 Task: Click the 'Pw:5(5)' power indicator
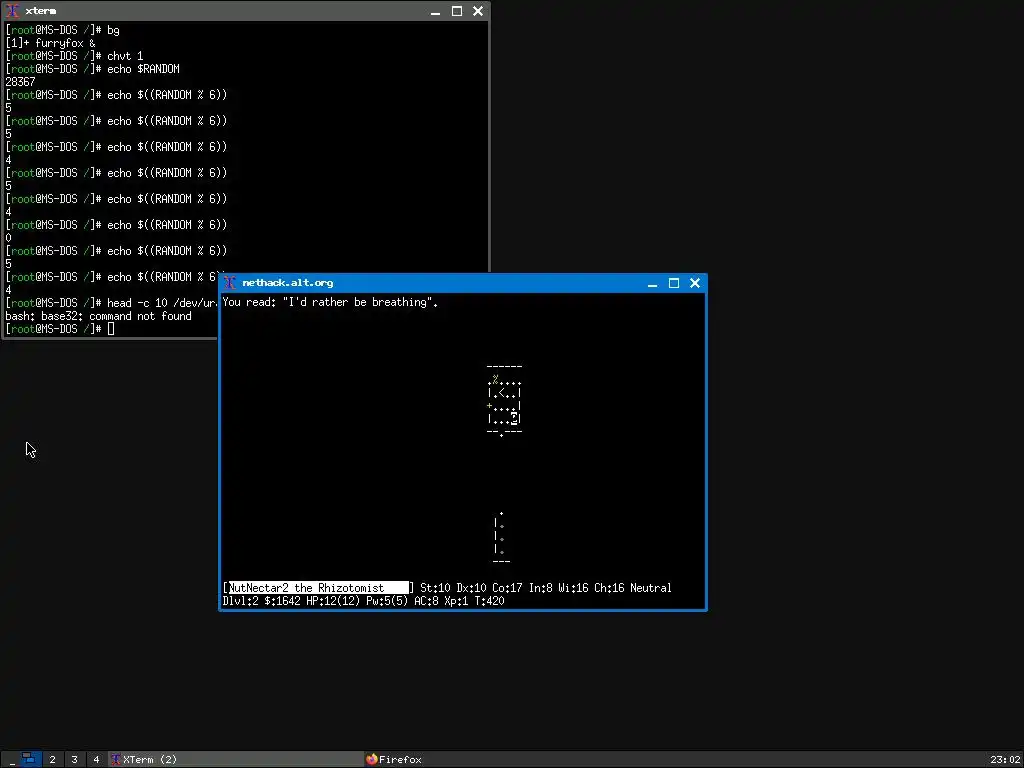[x=387, y=601]
